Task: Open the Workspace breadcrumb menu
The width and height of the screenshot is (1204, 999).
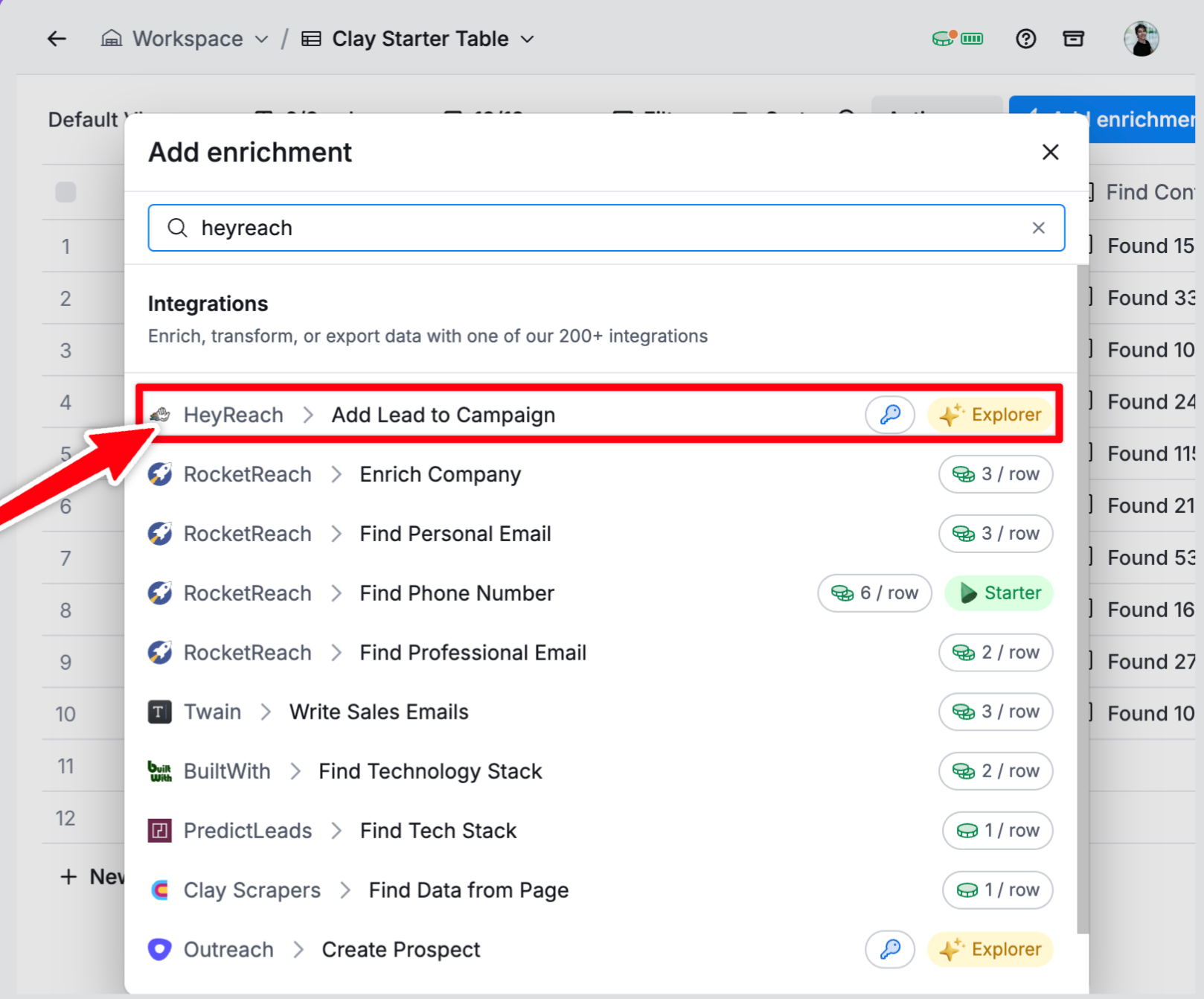Action: (x=185, y=39)
